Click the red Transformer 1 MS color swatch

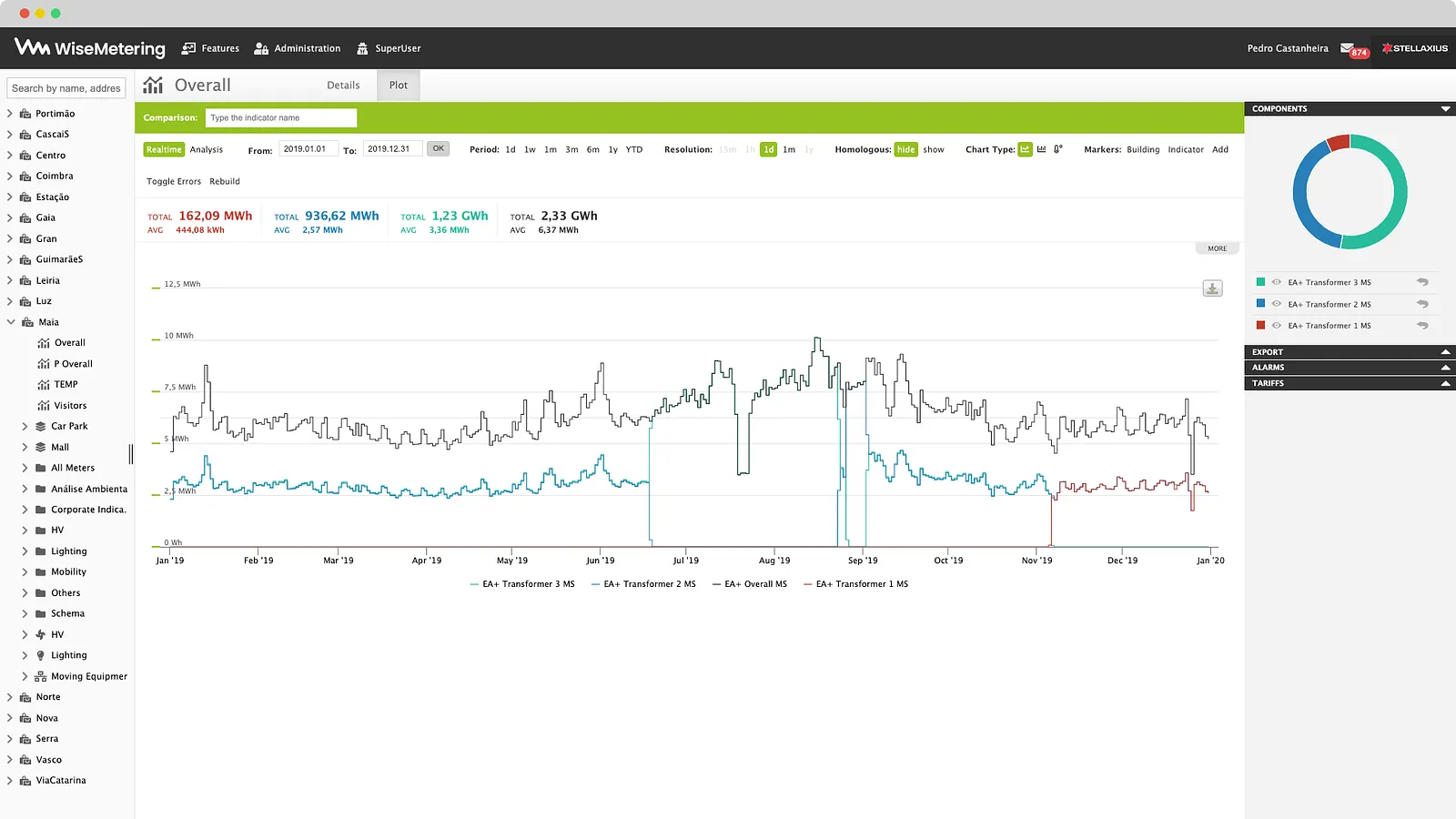click(1260, 325)
